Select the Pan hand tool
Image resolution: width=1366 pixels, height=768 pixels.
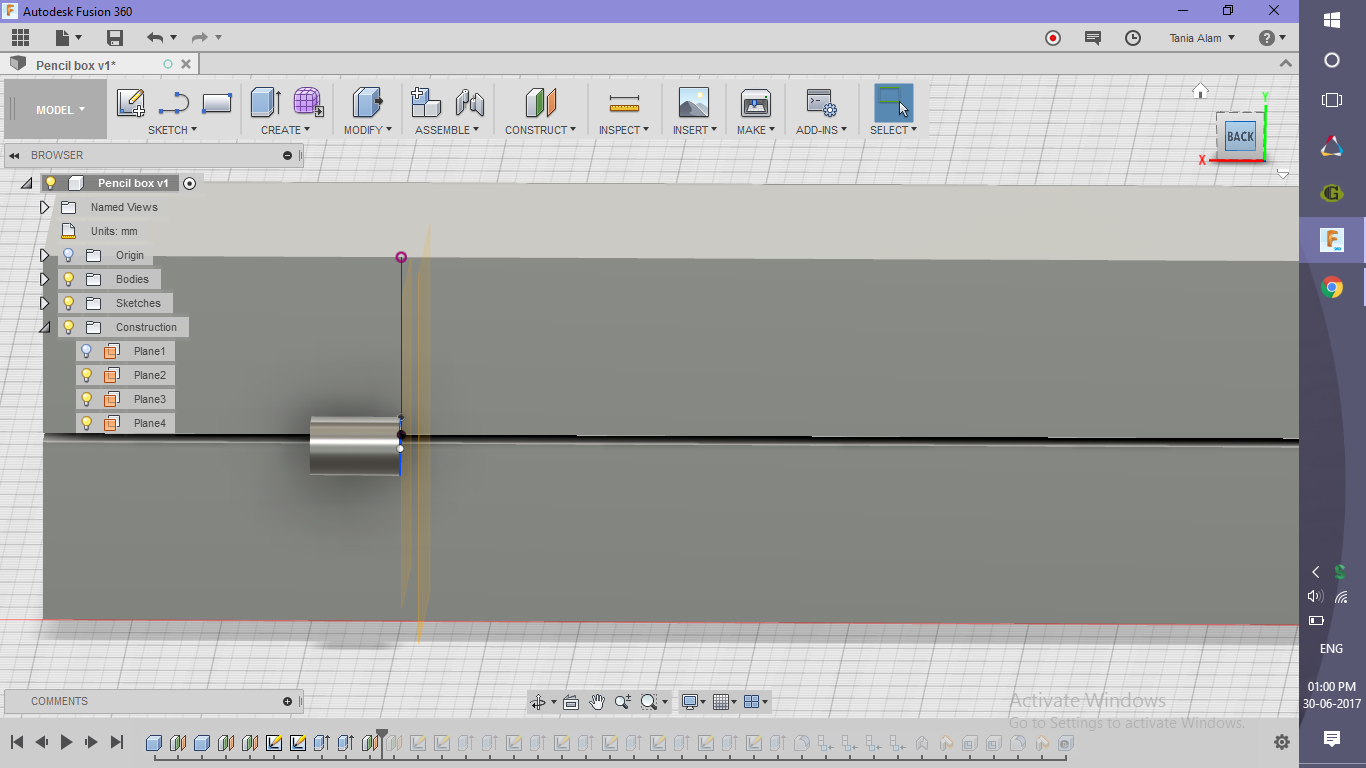(x=597, y=702)
